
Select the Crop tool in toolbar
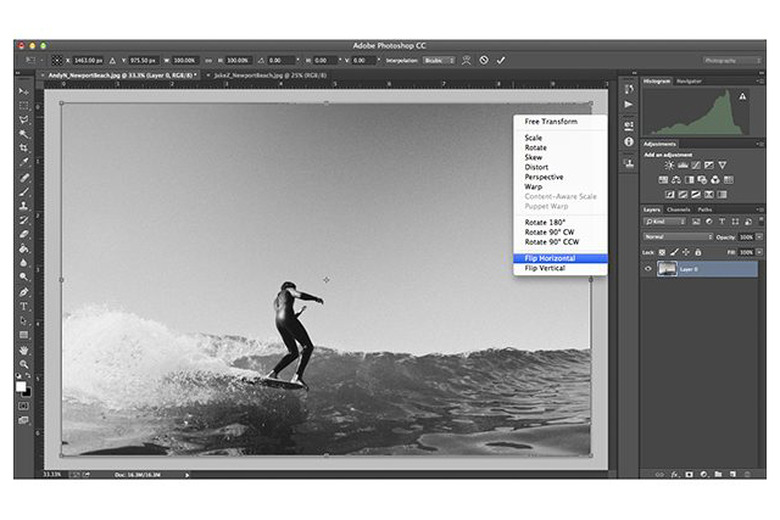click(x=24, y=148)
